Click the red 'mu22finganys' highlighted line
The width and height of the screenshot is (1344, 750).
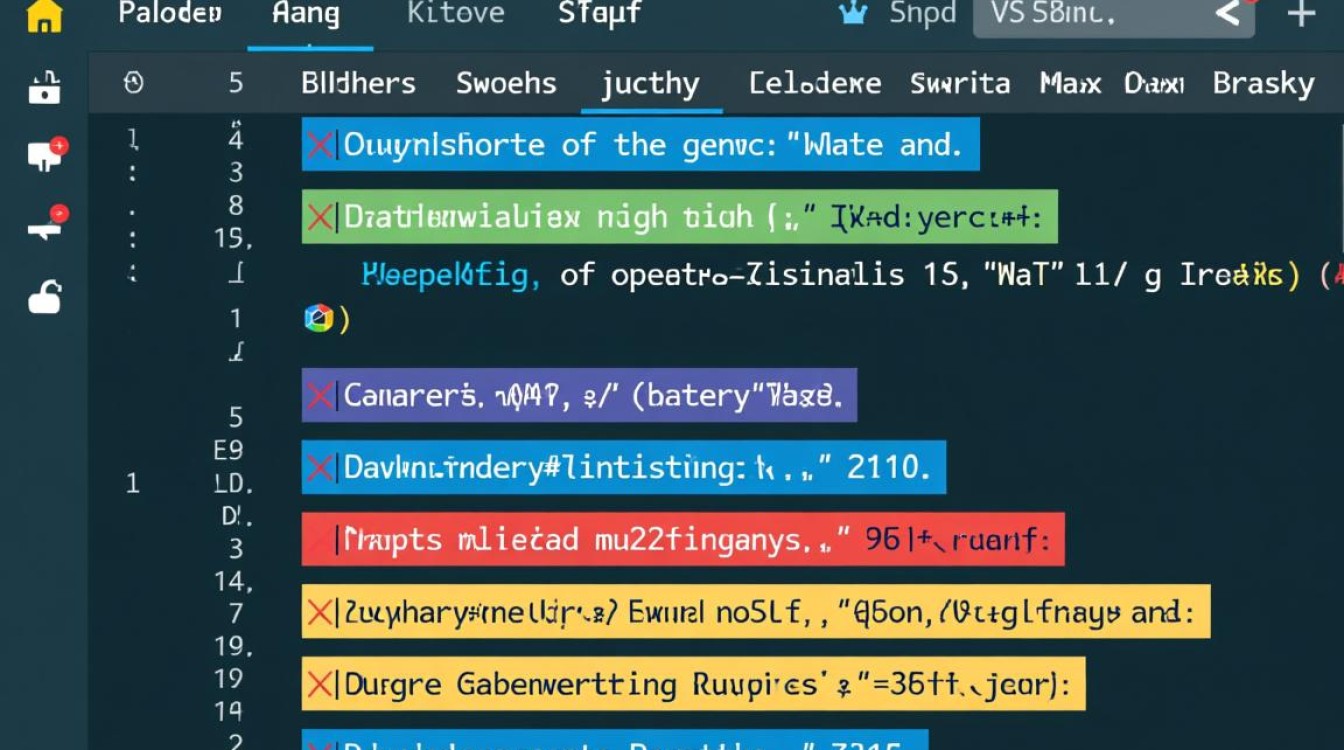pos(683,540)
